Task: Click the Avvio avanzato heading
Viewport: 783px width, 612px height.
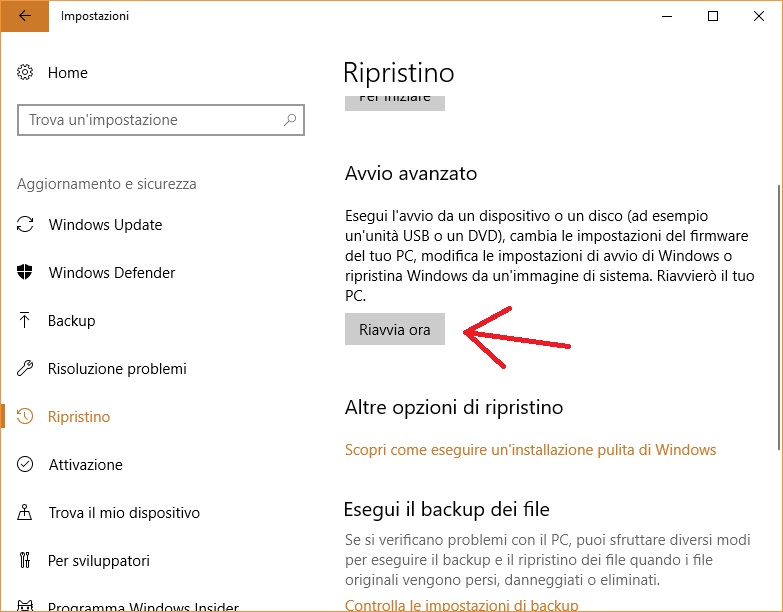Action: pos(410,173)
